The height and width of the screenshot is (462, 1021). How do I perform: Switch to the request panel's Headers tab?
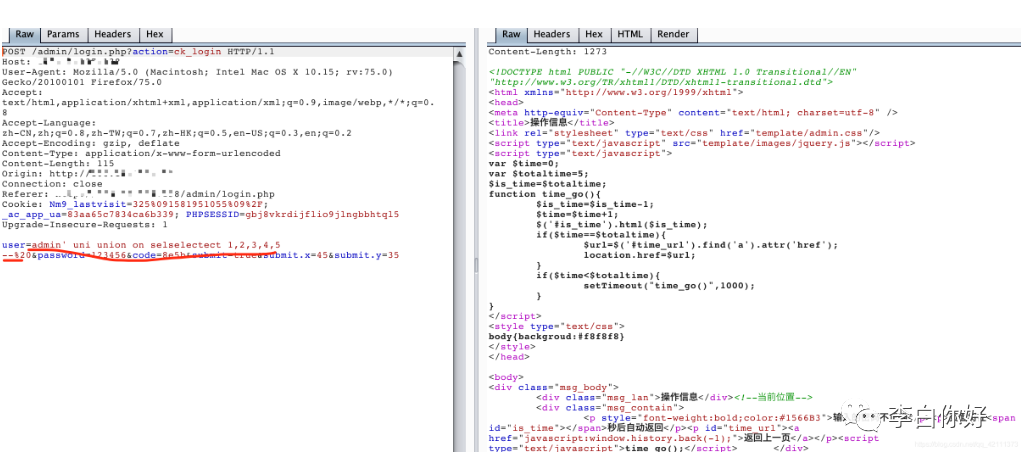[x=113, y=34]
